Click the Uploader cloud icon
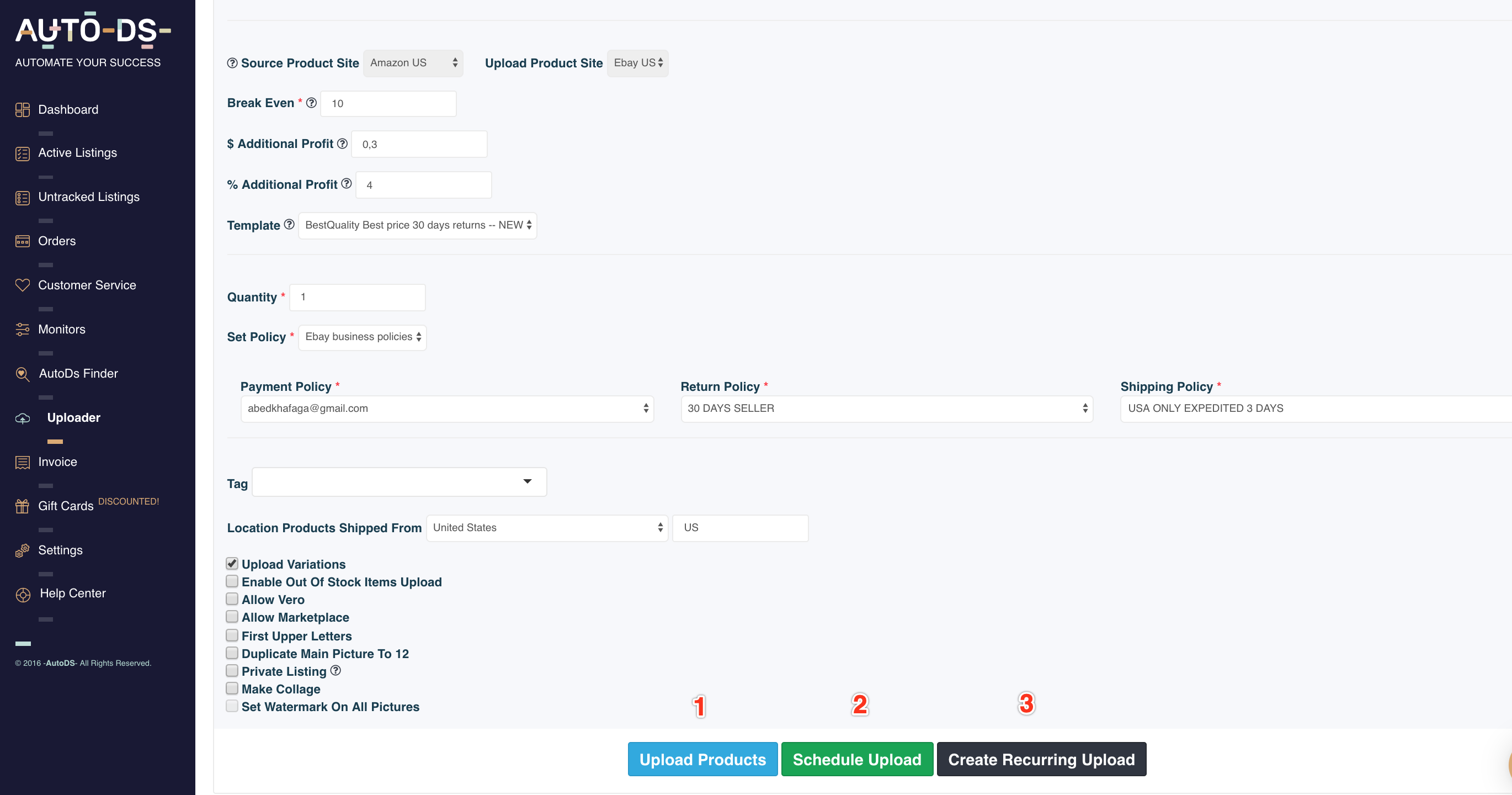The width and height of the screenshot is (1512, 795). (22, 418)
